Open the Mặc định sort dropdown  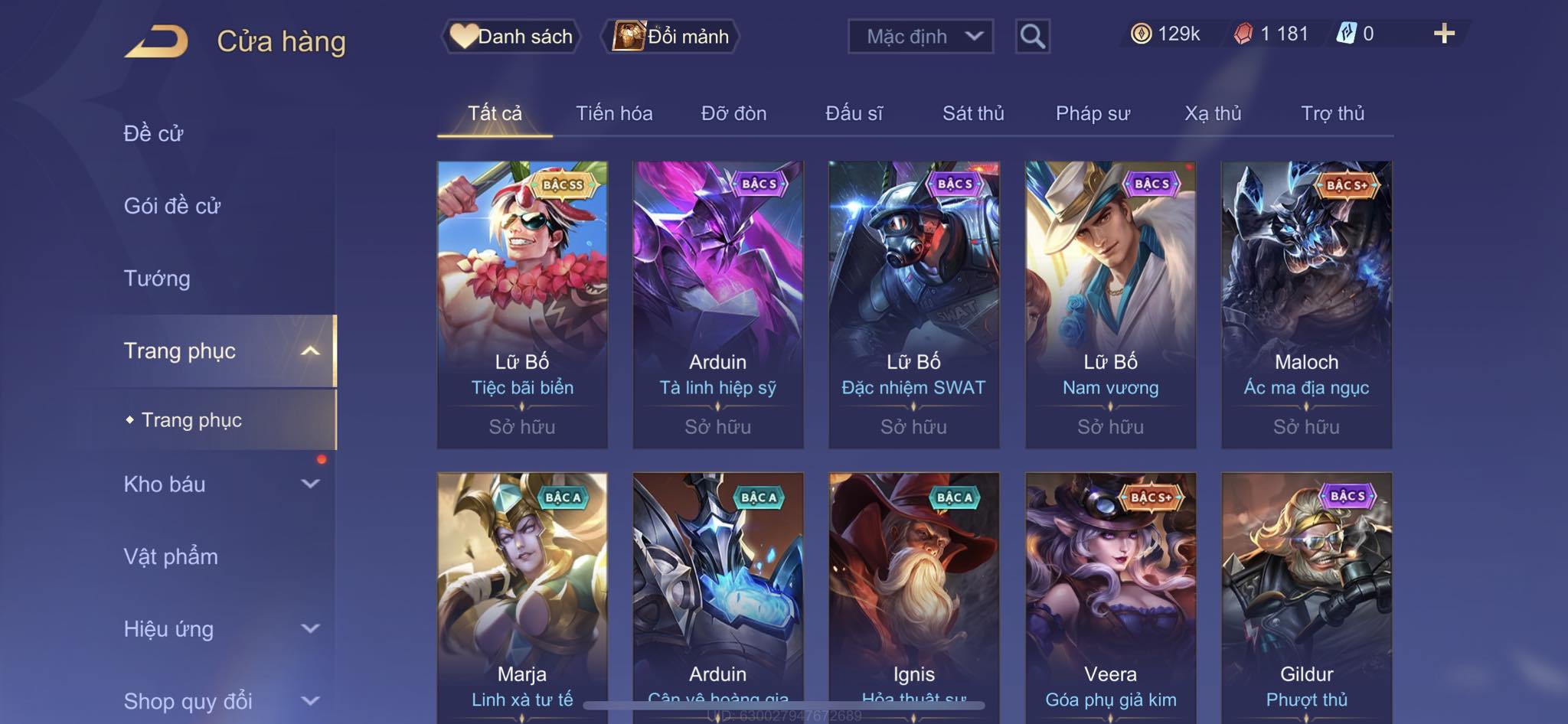point(920,36)
